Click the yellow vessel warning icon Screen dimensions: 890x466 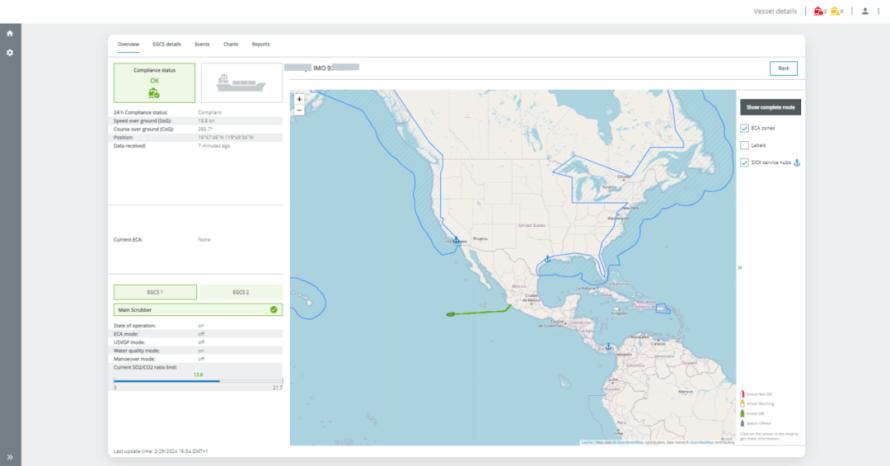point(836,11)
